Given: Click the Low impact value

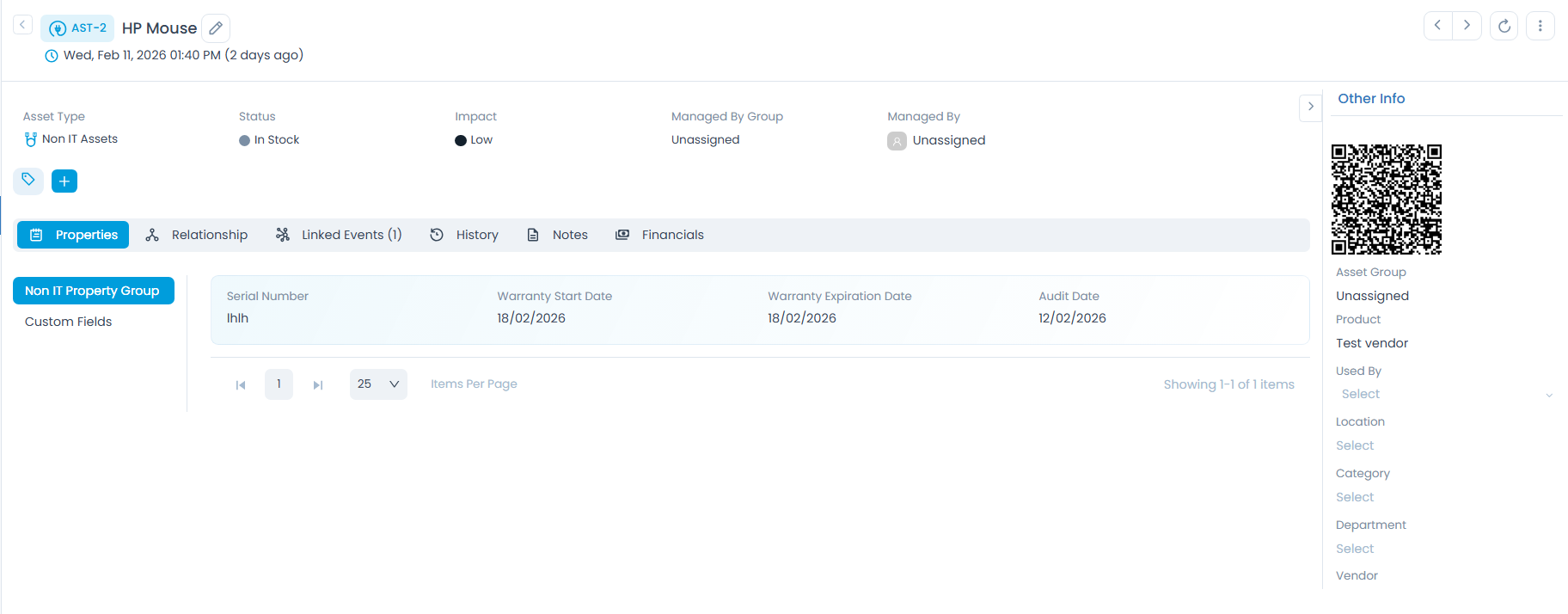Looking at the screenshot, I should tap(474, 139).
